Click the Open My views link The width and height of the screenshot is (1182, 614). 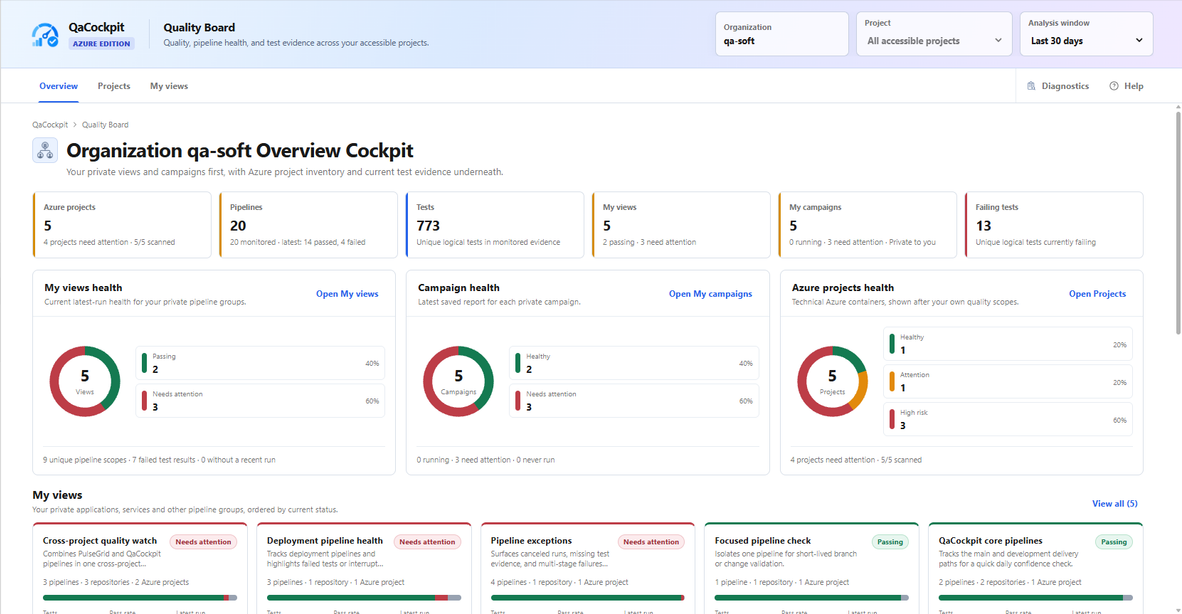click(347, 294)
